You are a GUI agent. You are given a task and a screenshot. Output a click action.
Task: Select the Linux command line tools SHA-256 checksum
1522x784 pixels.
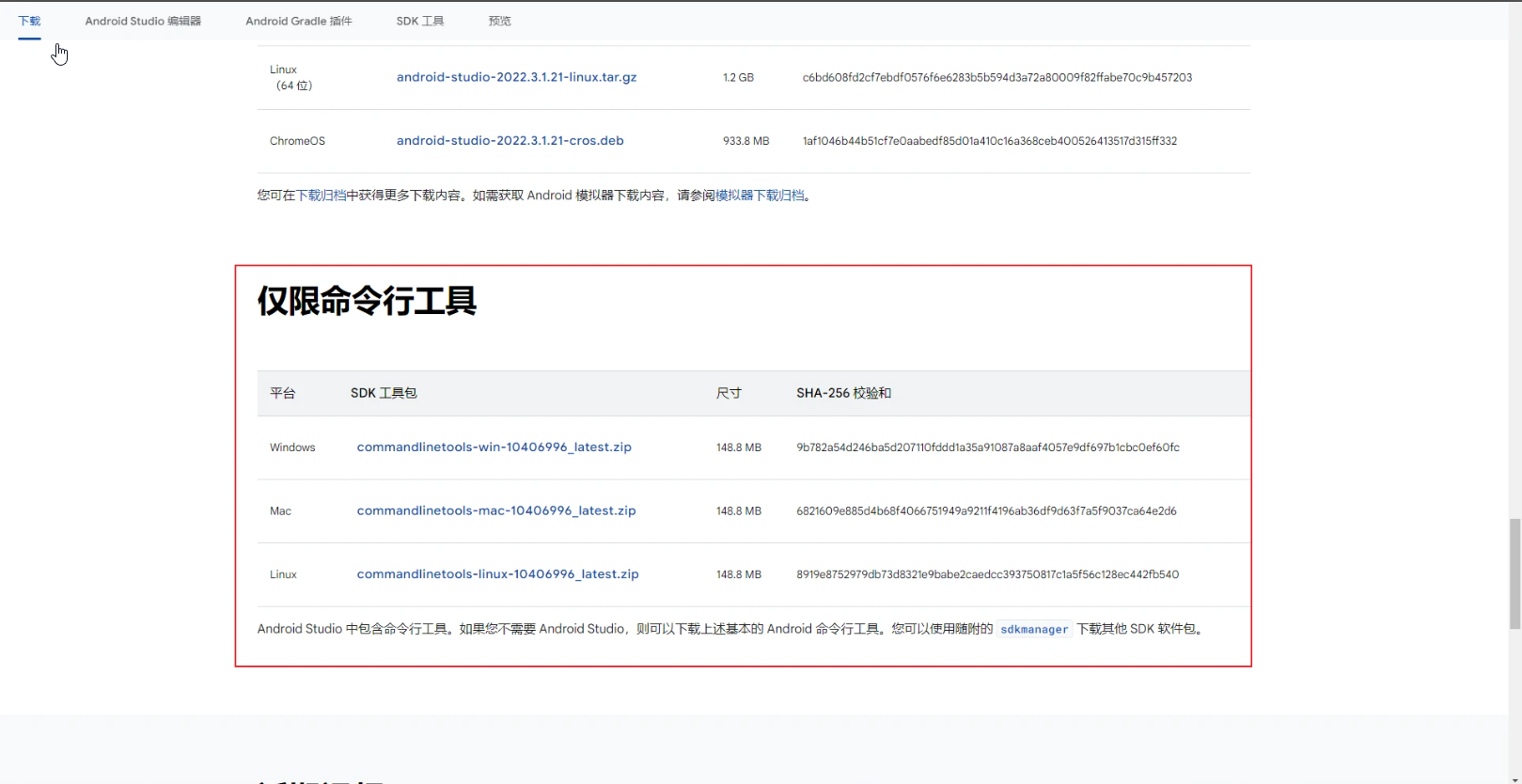[x=987, y=574]
